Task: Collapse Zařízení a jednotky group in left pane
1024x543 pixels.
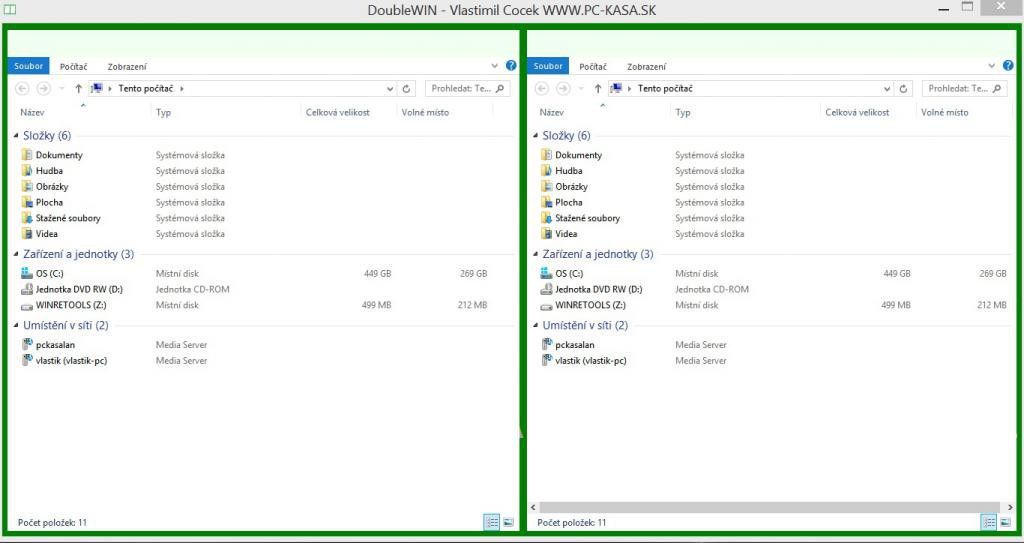Action: [x=16, y=254]
